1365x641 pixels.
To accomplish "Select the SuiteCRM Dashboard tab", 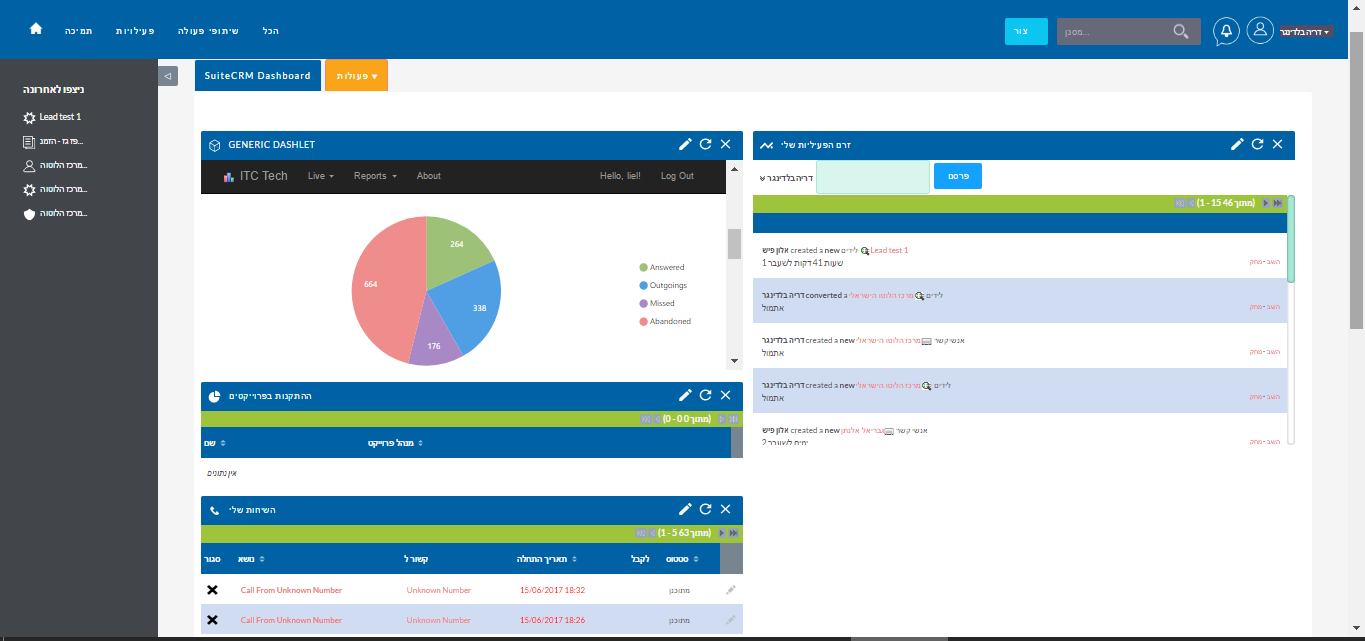I will pyautogui.click(x=258, y=76).
